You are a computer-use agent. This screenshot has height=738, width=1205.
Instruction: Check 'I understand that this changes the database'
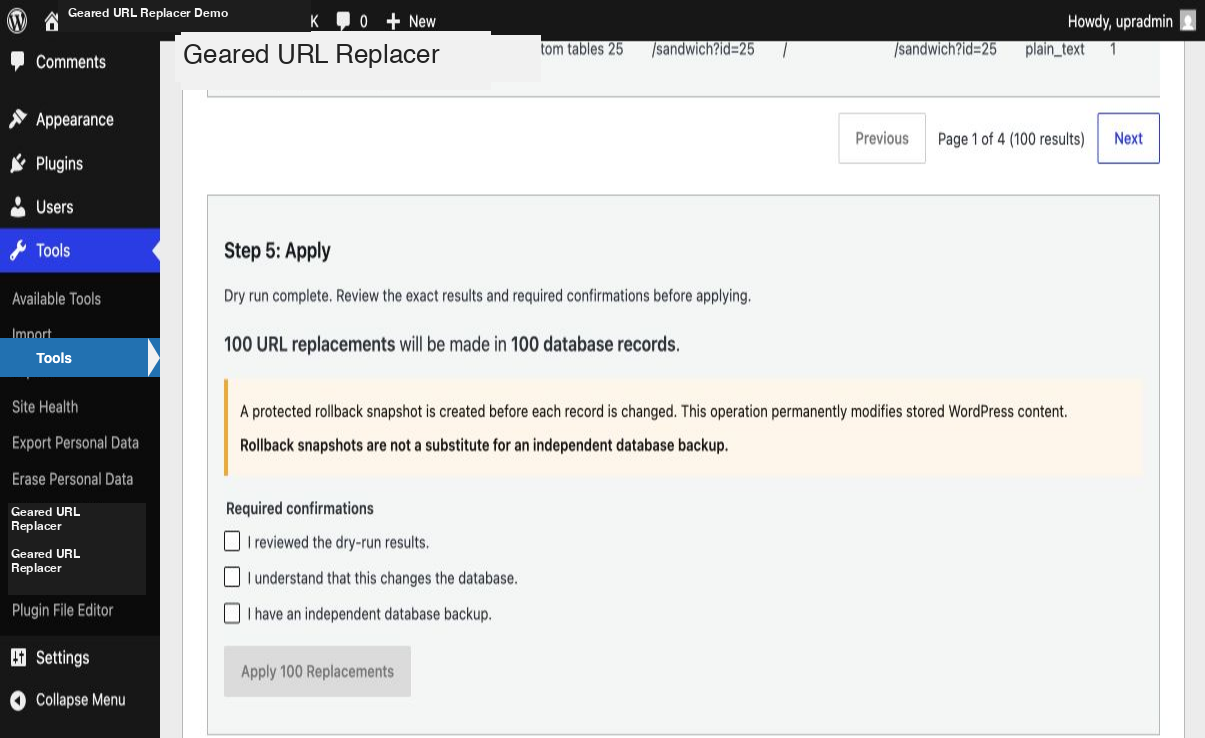[232, 577]
